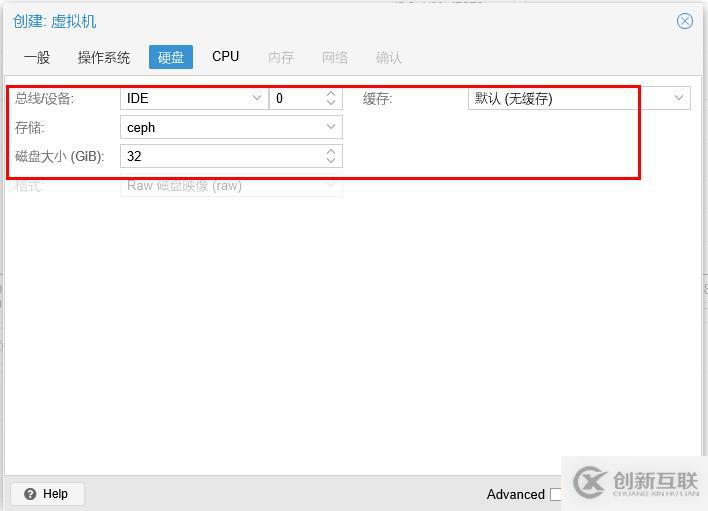Increase disk size with up arrow

point(331,151)
